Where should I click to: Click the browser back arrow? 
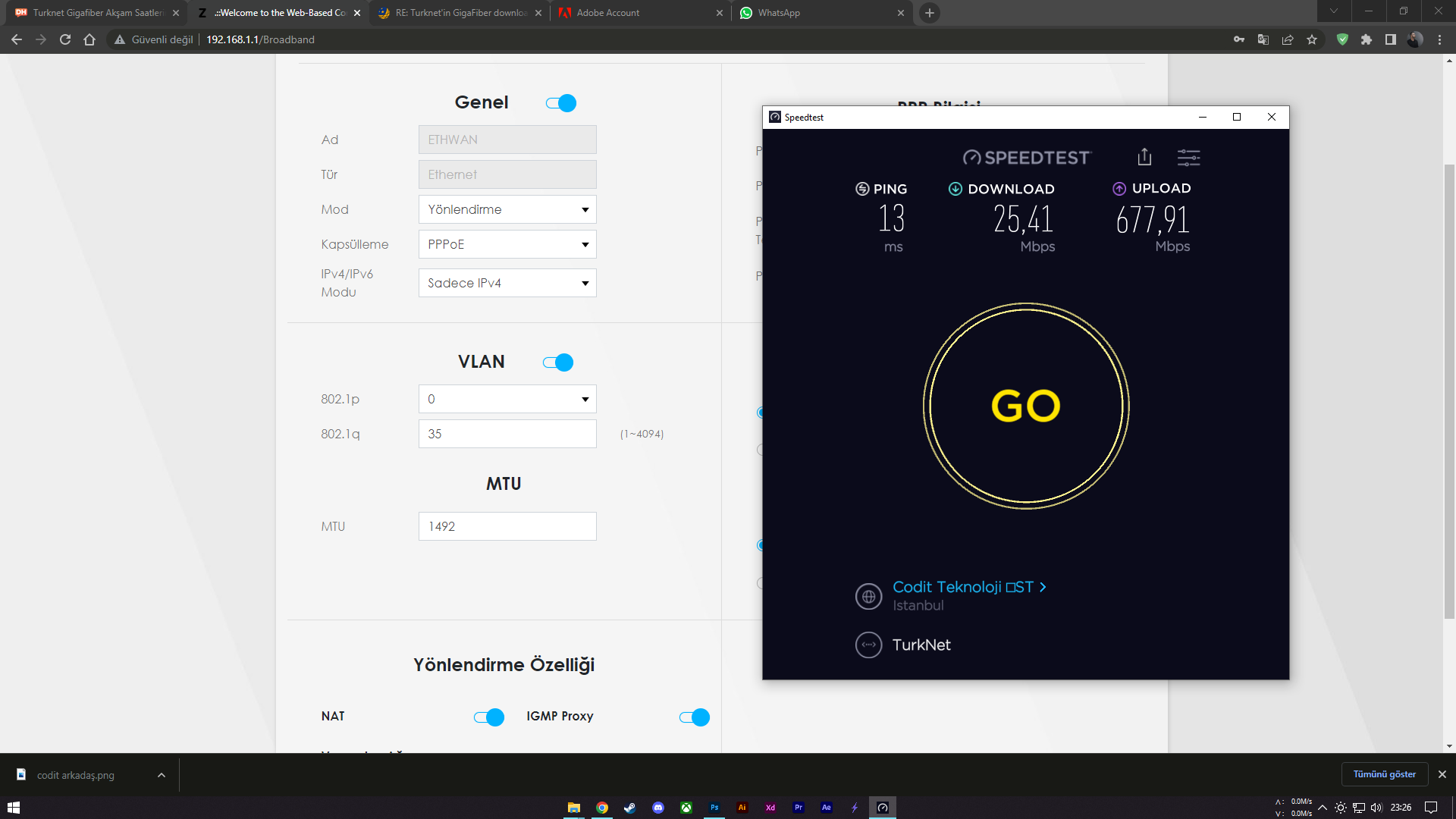click(17, 39)
